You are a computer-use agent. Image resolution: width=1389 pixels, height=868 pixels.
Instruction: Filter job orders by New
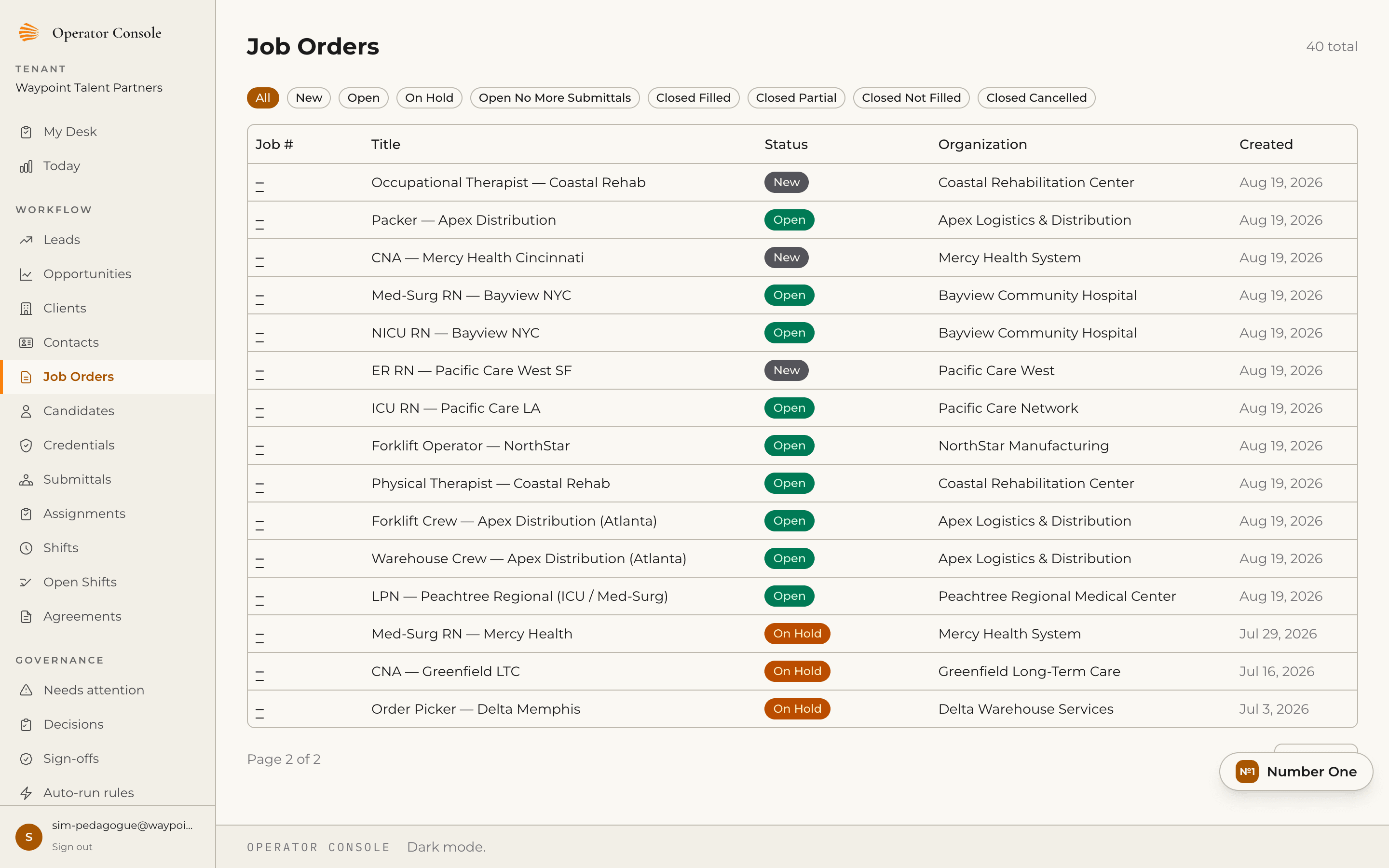pos(309,97)
